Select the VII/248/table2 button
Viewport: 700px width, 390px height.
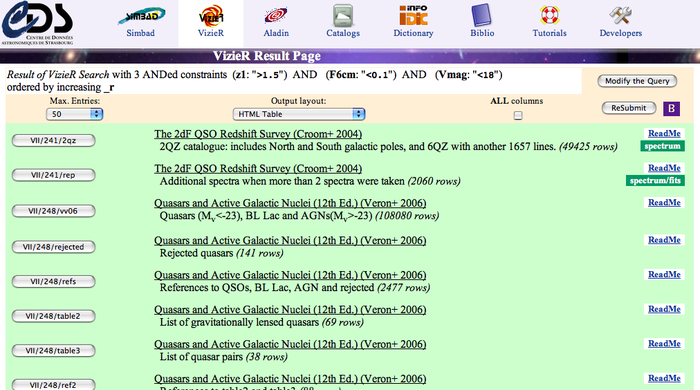click(54, 316)
